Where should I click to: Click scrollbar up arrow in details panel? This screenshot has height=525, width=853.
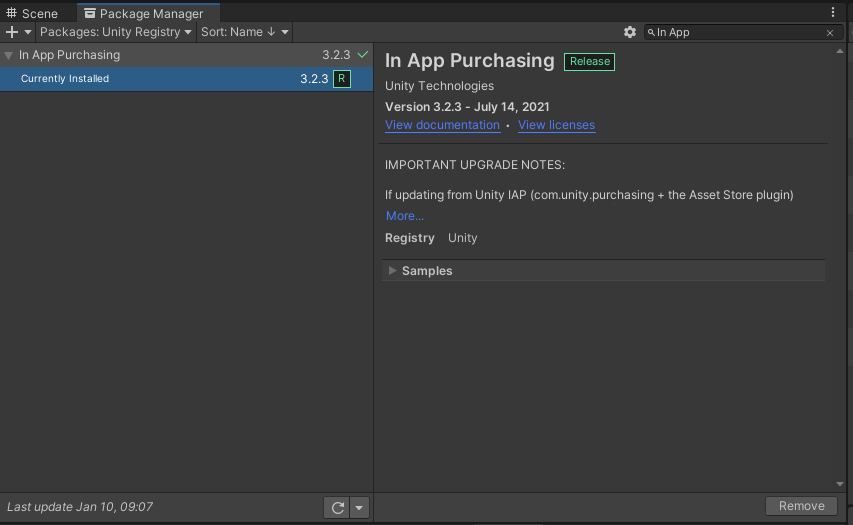839,51
